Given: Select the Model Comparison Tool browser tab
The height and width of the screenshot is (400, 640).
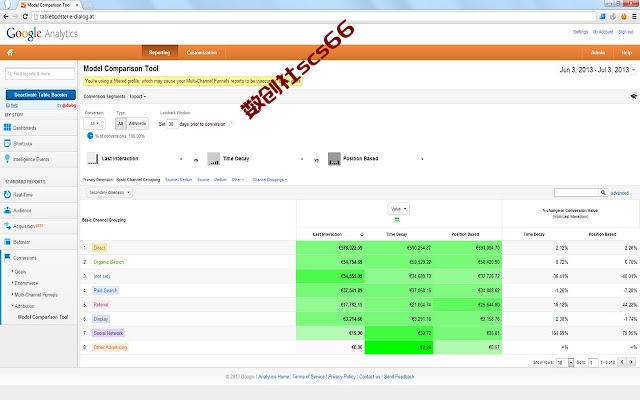Looking at the screenshot, I should (49, 5).
